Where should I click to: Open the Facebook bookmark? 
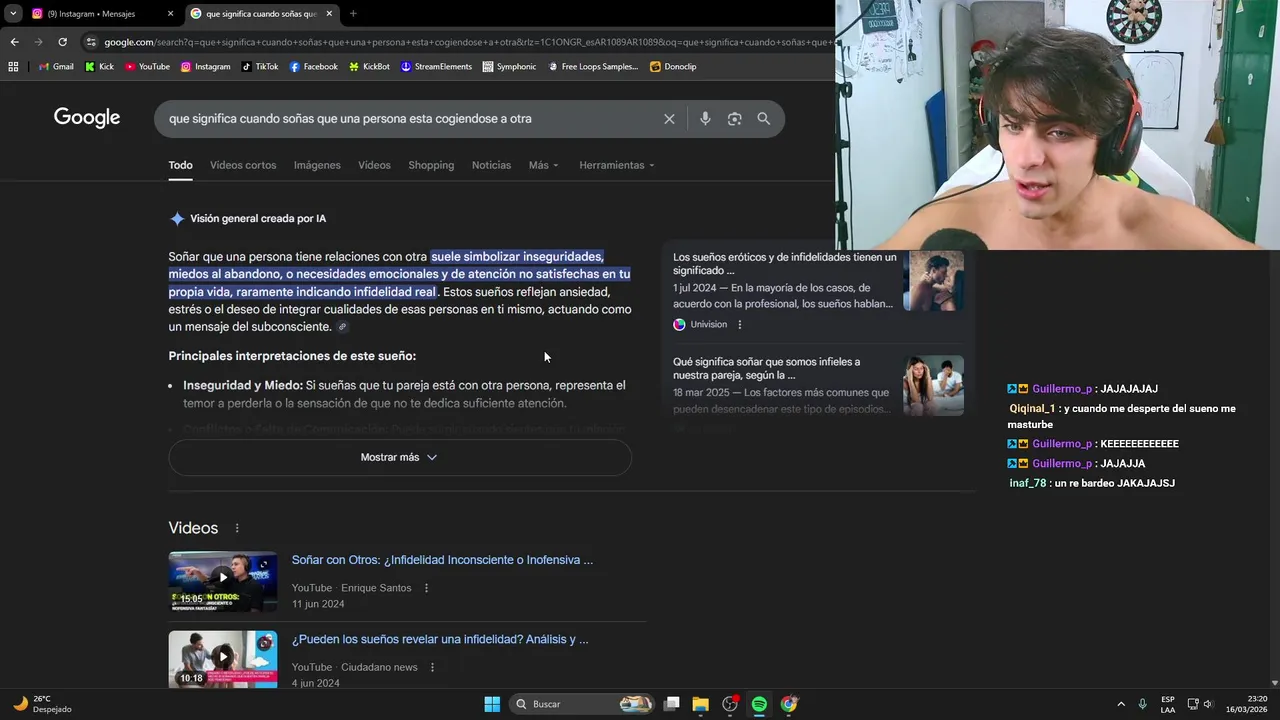(313, 67)
